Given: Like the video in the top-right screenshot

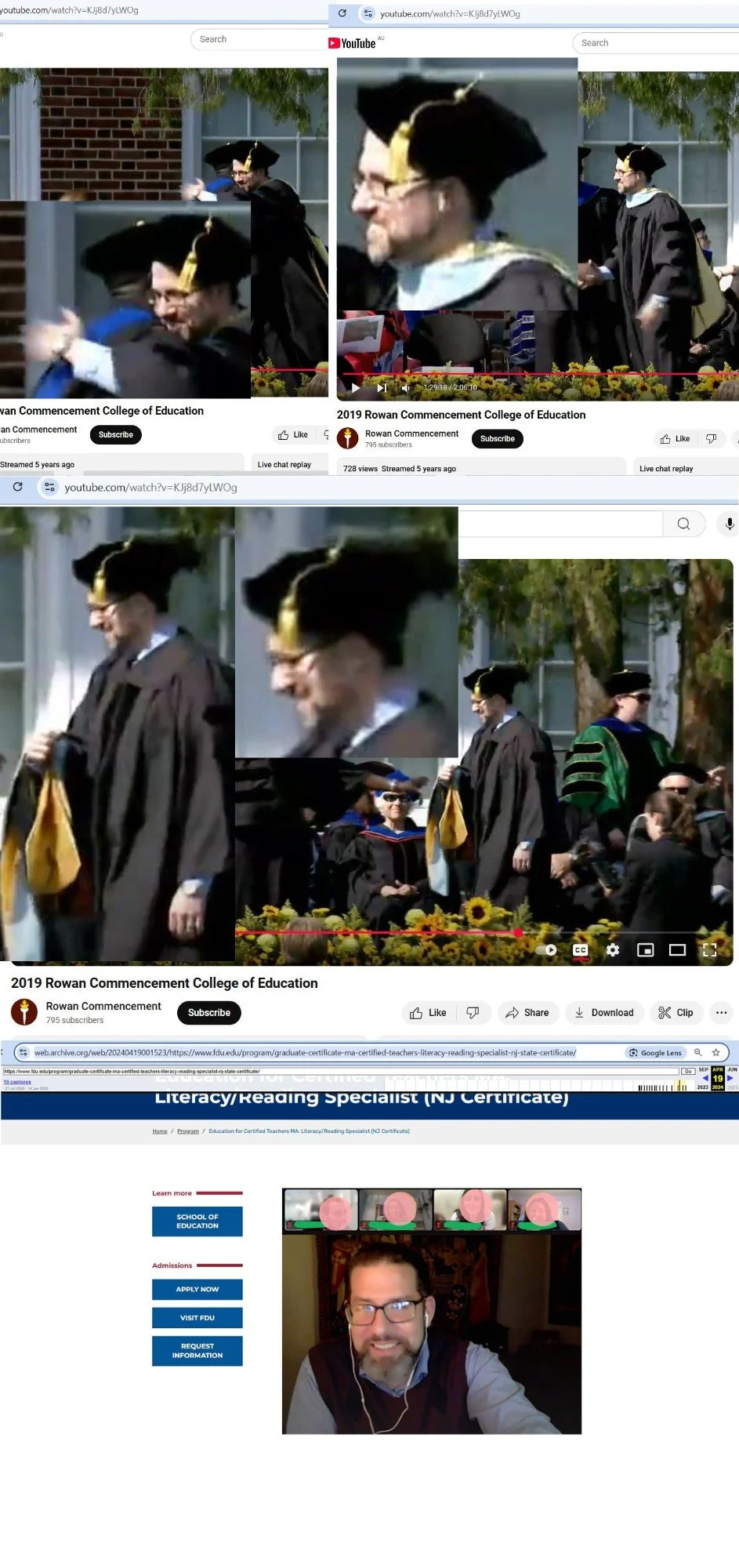Looking at the screenshot, I should coord(675,439).
